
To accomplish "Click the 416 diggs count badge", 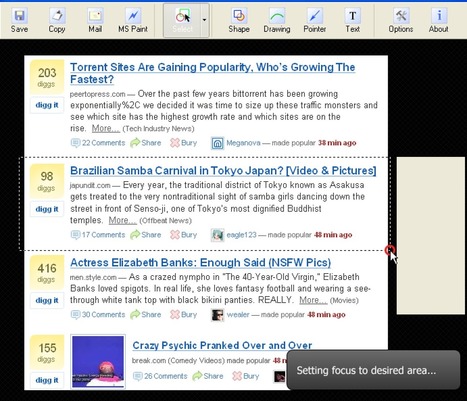I will coord(47,272).
